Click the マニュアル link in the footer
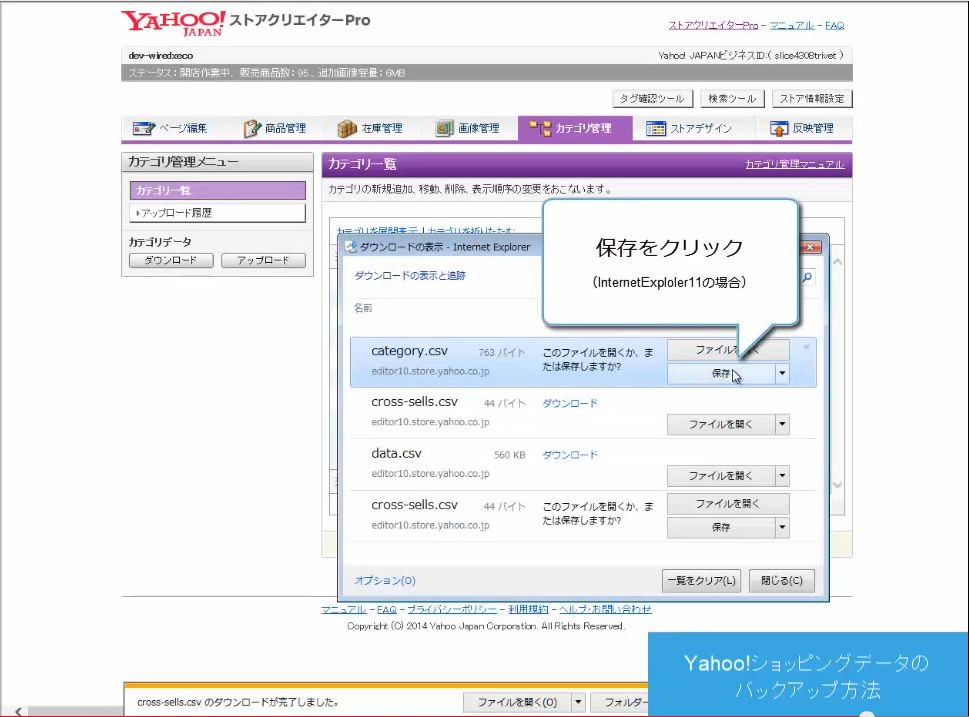969x717 pixels. pyautogui.click(x=344, y=609)
